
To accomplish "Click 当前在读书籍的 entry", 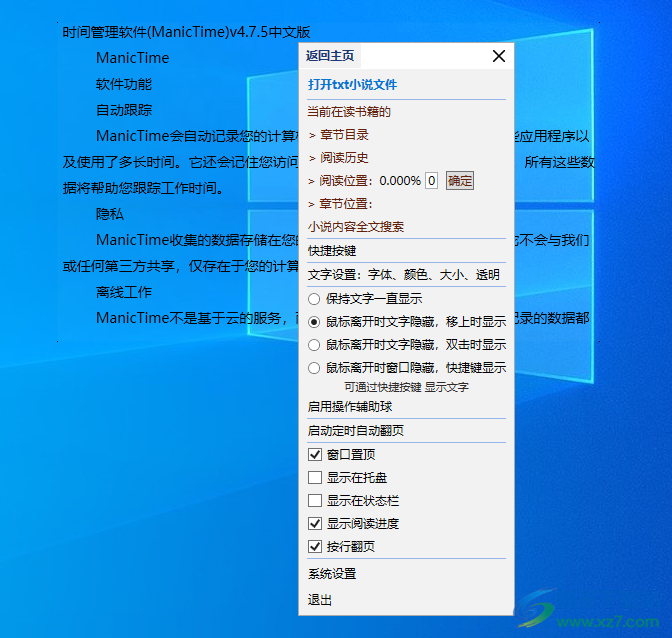I will point(349,112).
